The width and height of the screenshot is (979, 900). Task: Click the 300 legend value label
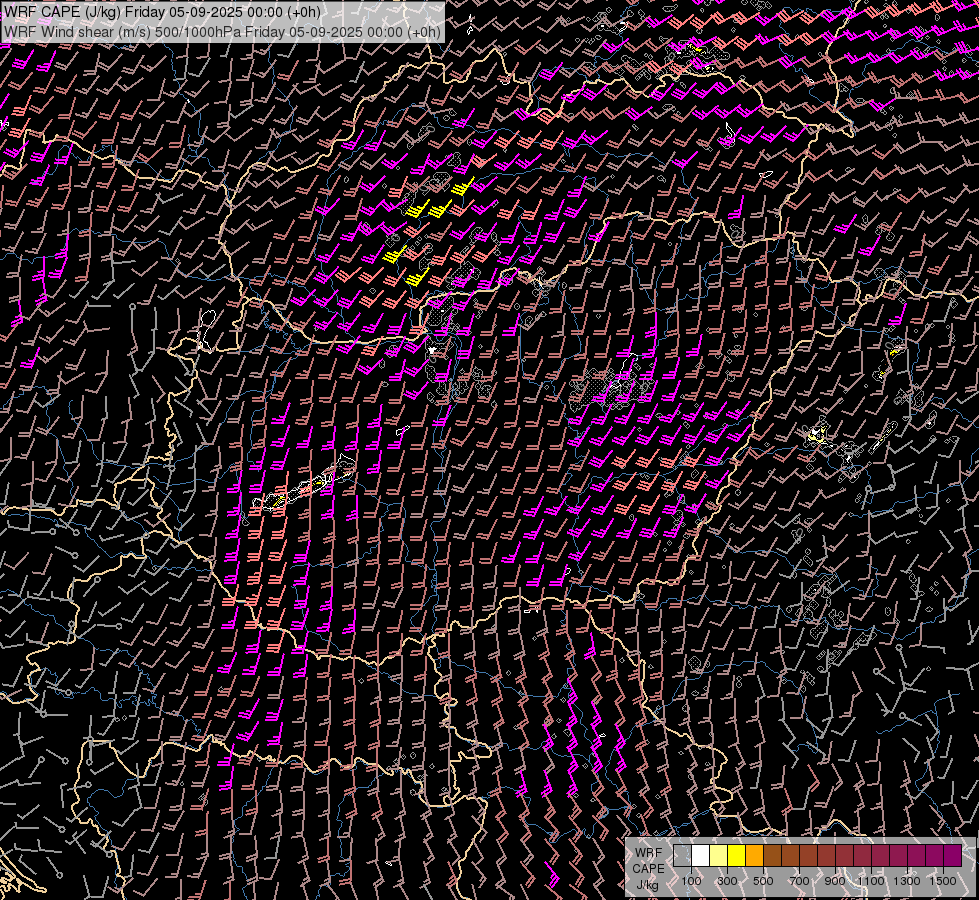(727, 881)
